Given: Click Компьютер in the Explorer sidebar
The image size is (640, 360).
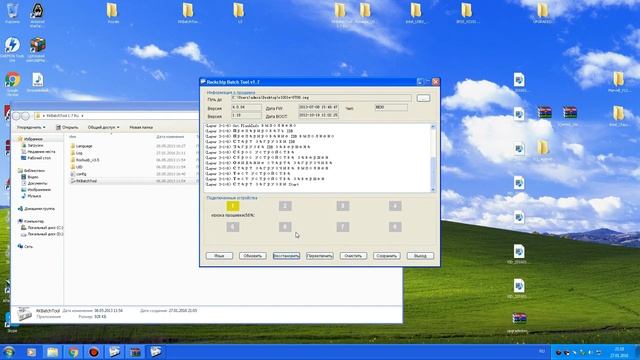Looking at the screenshot, I should pyautogui.click(x=31, y=221).
